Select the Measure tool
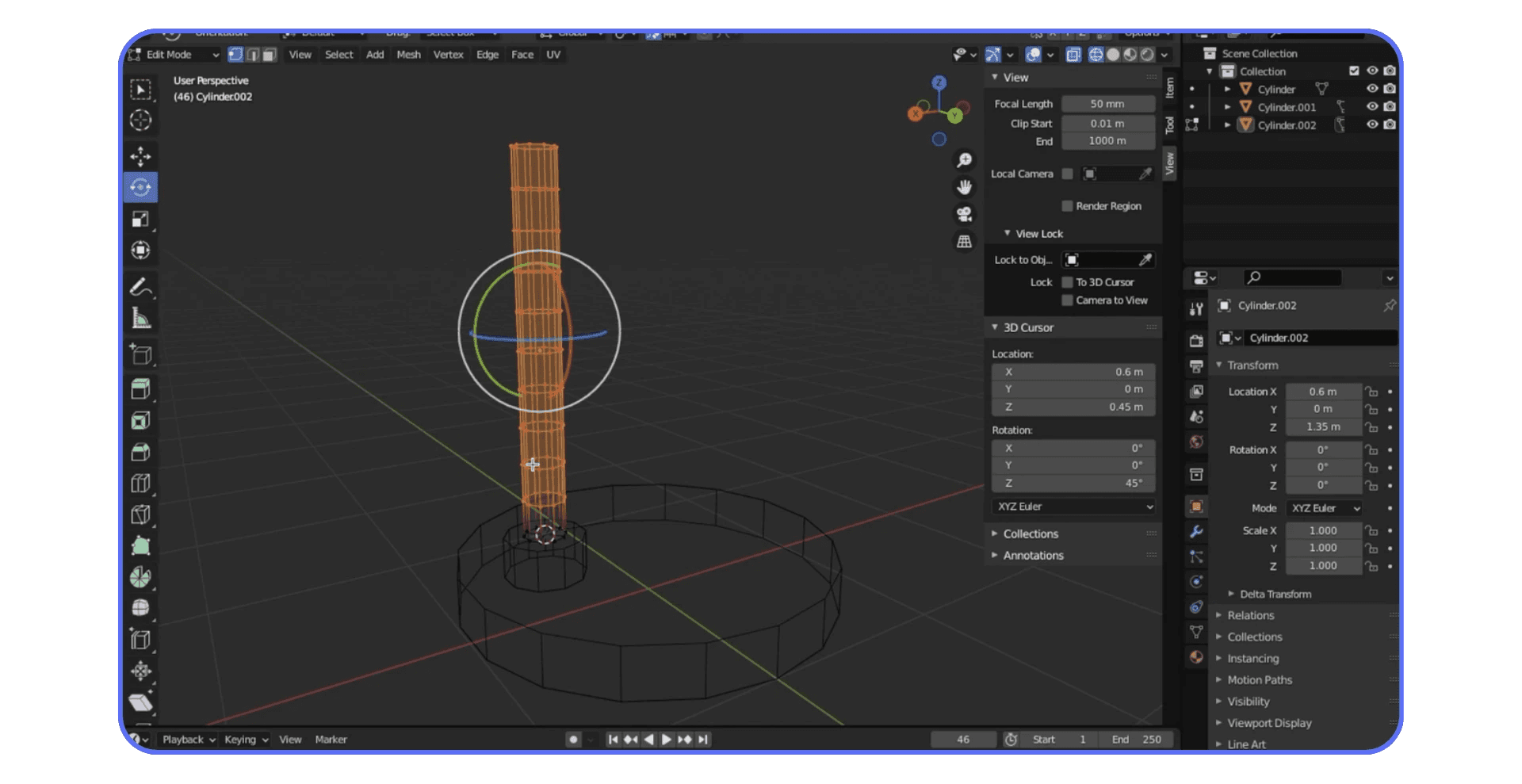This screenshot has width=1522, height=784. 141,316
